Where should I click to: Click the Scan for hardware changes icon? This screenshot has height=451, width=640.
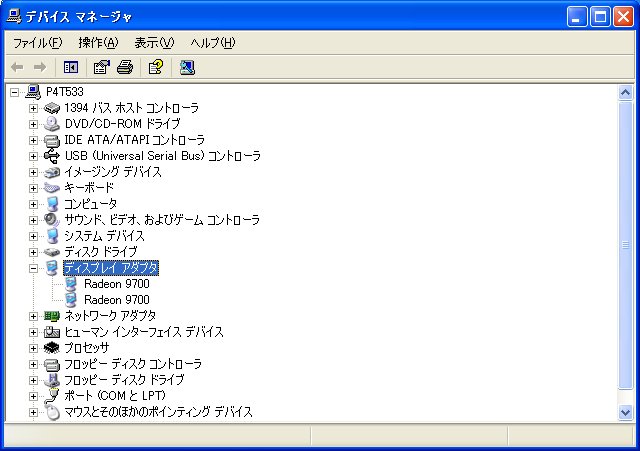pos(187,67)
